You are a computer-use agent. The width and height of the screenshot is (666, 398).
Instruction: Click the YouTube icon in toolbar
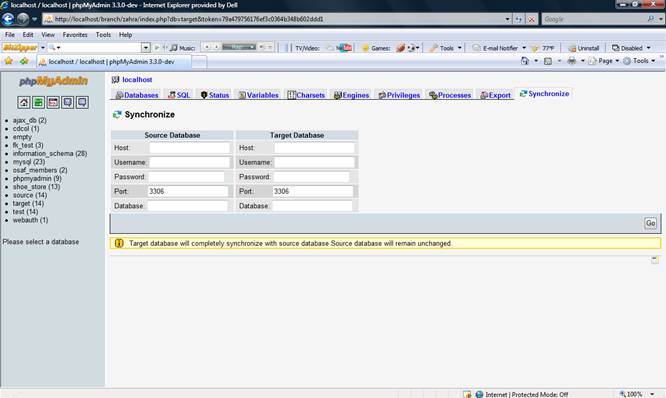[344, 48]
